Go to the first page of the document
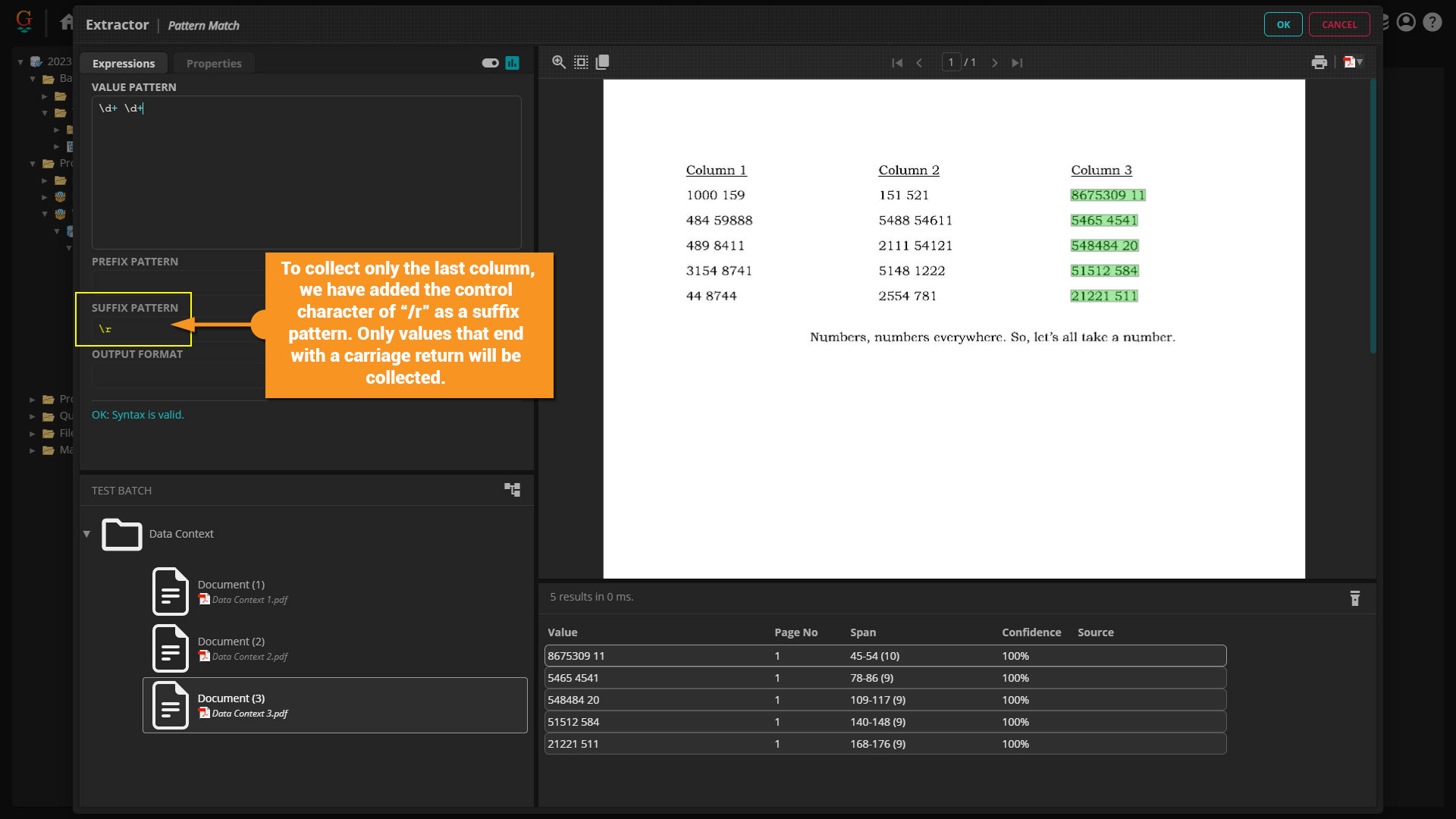The image size is (1456, 819). tap(897, 63)
